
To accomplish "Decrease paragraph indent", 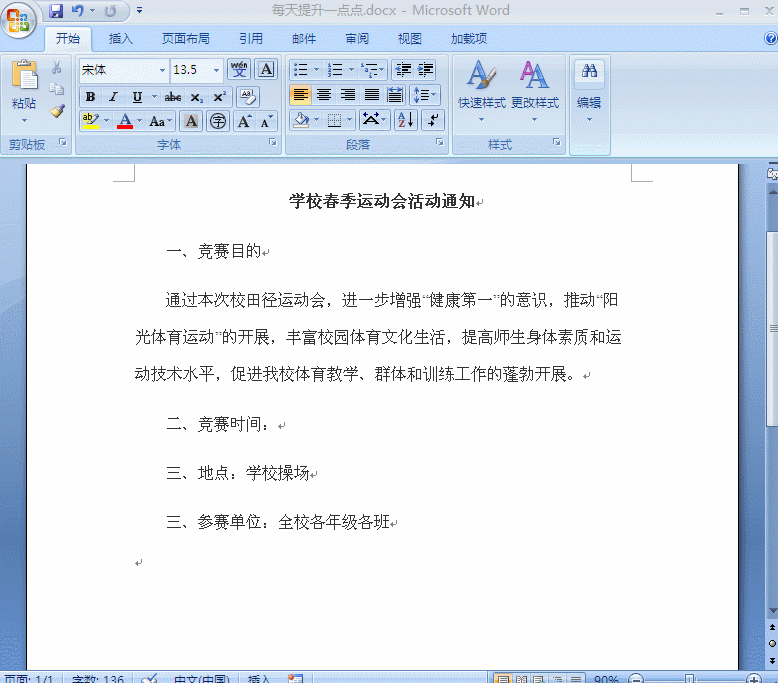I will pos(403,70).
